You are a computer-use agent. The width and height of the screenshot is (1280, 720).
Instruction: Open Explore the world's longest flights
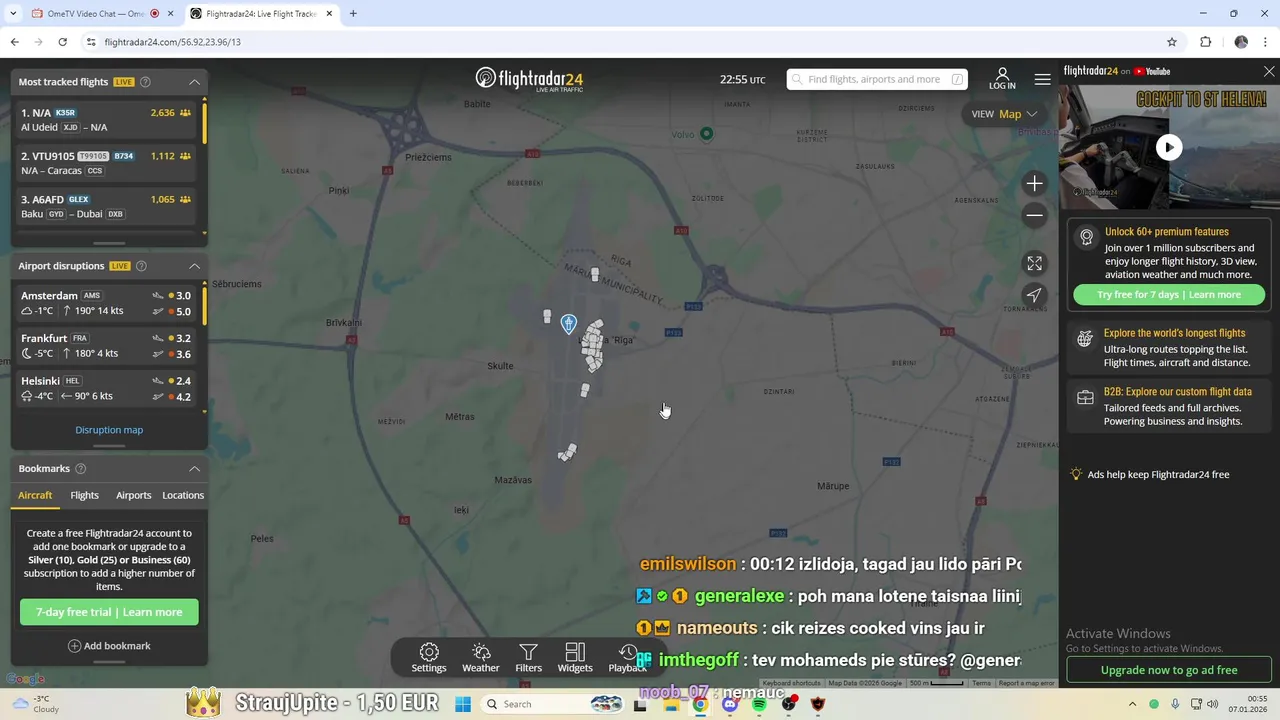(1169, 347)
